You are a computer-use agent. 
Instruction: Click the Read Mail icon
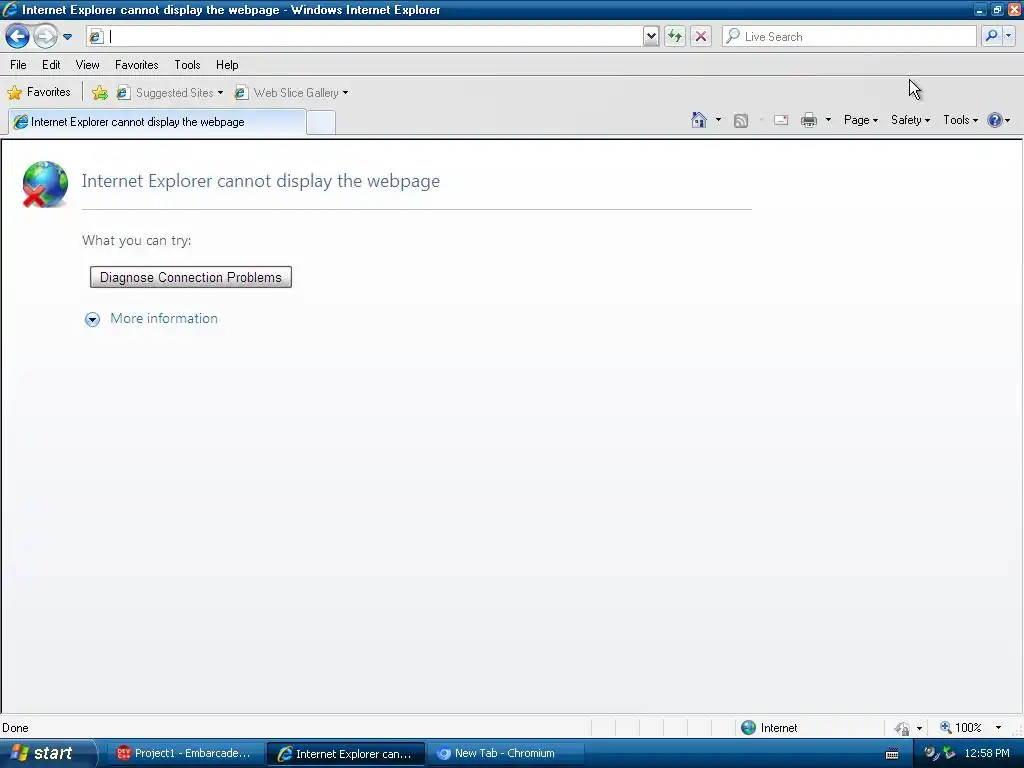coord(781,120)
